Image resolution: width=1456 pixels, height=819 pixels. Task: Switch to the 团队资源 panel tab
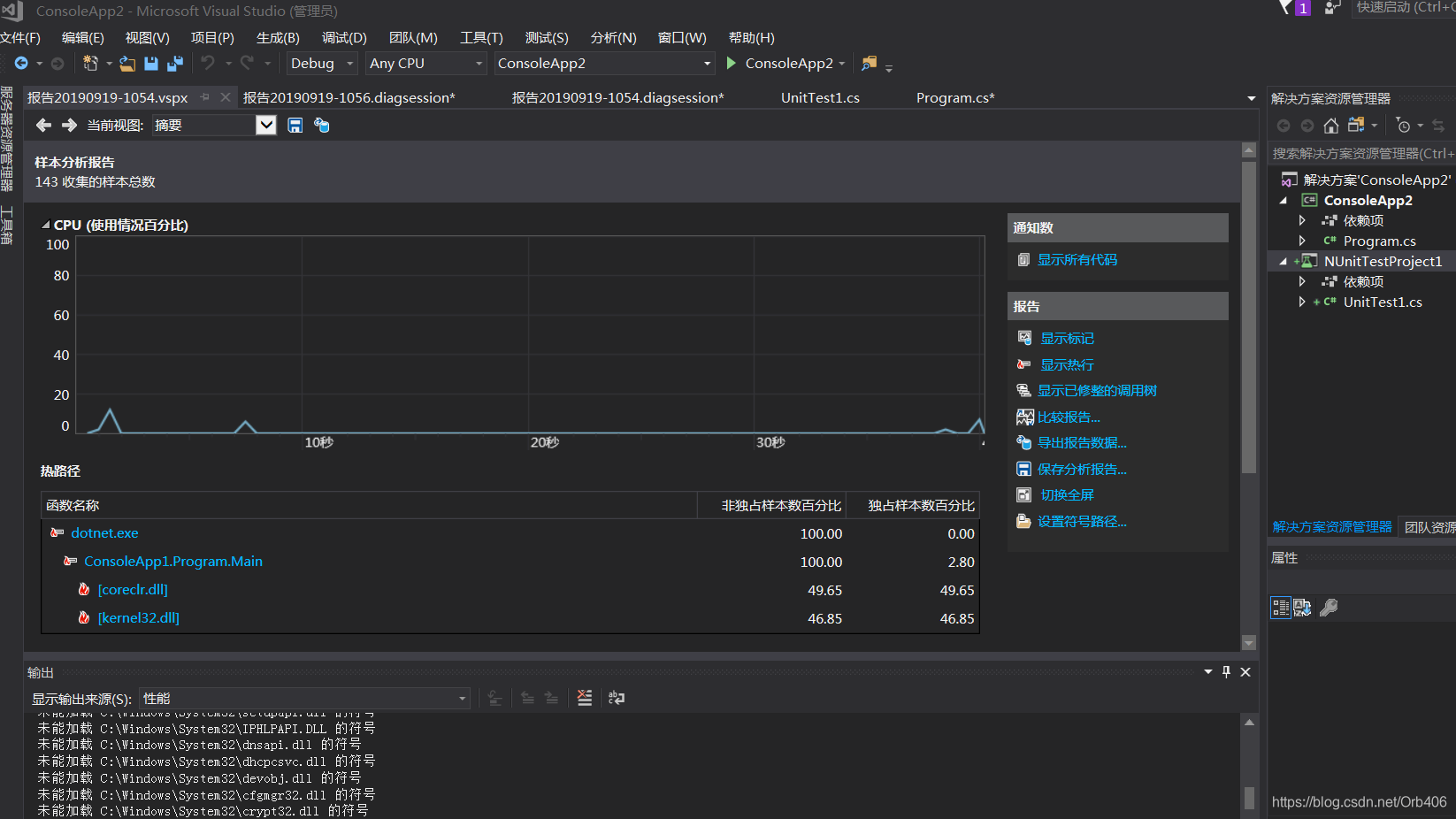coord(1429,527)
